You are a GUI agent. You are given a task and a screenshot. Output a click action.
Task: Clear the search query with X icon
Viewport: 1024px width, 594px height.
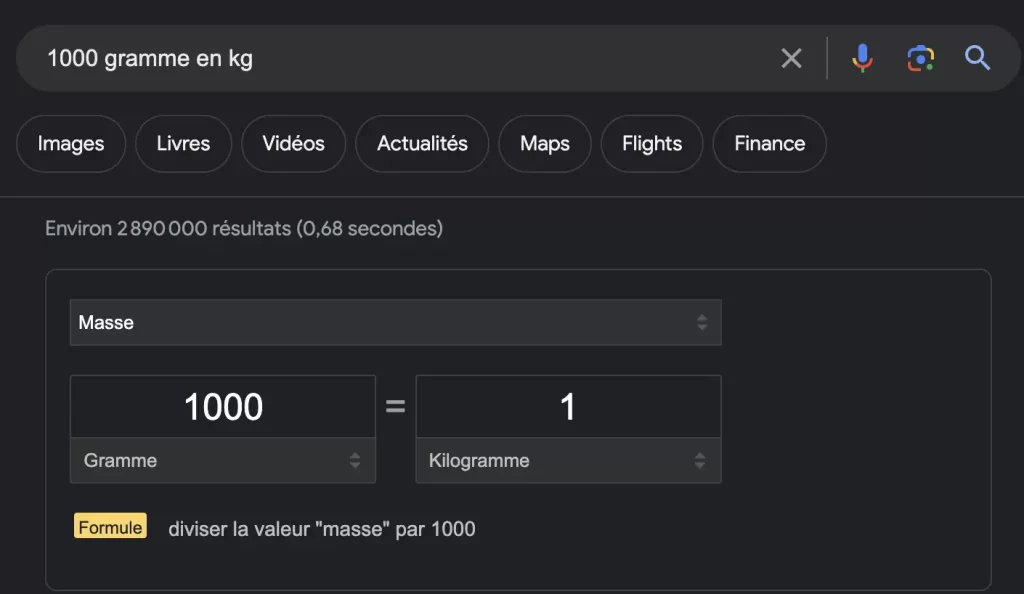pos(791,59)
